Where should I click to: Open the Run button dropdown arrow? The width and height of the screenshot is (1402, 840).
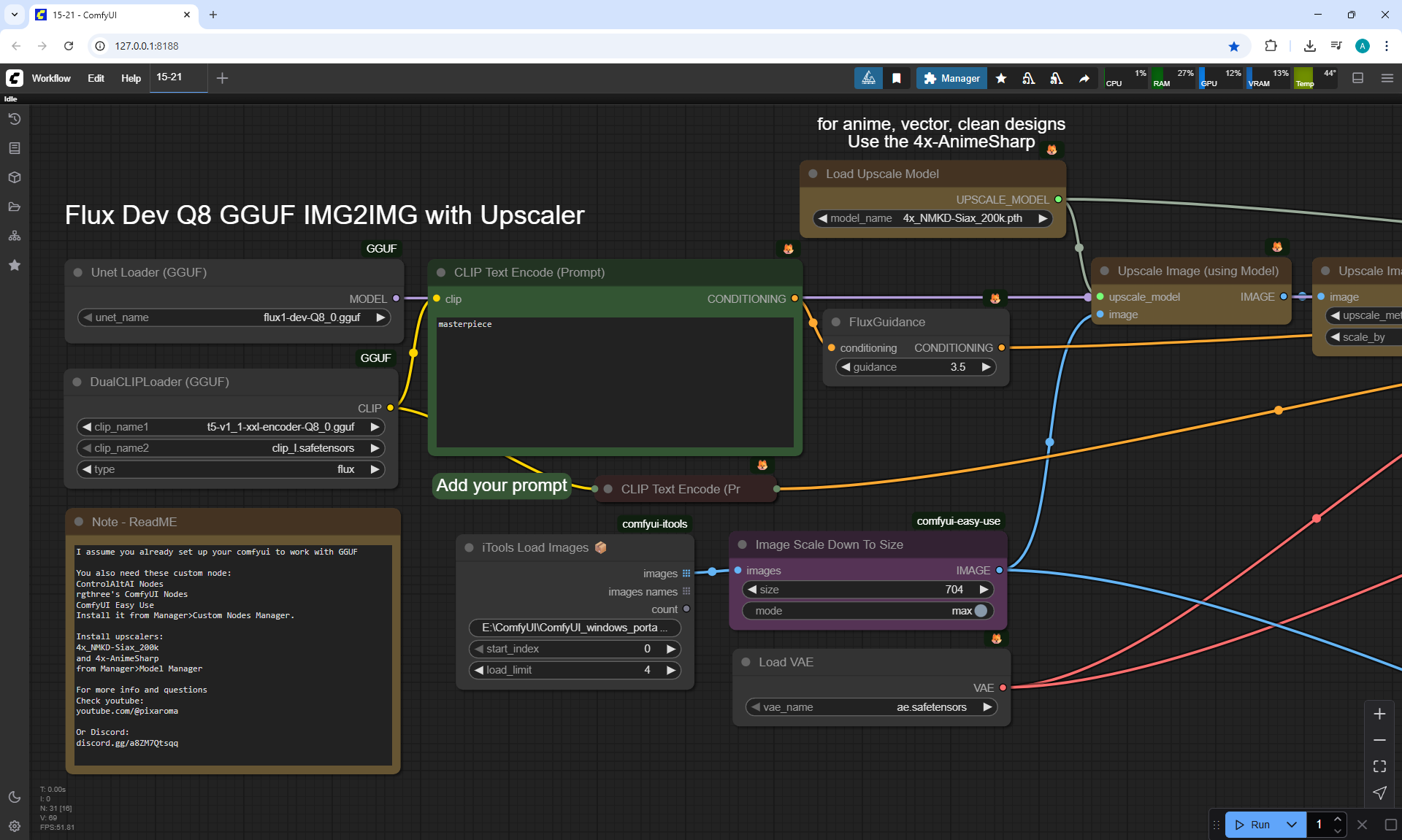[1292, 825]
